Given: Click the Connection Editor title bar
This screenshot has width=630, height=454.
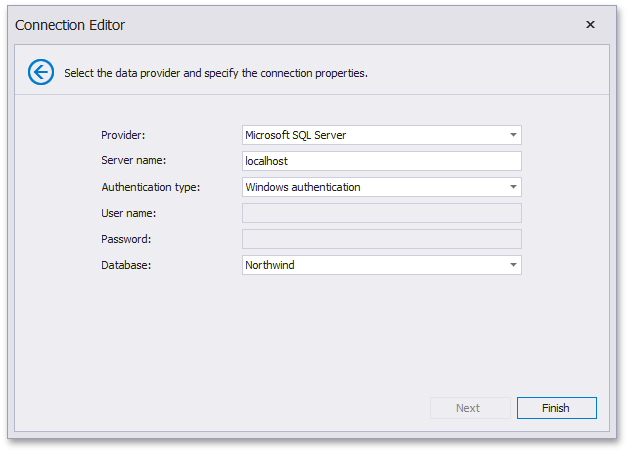Looking at the screenshot, I should [x=300, y=24].
